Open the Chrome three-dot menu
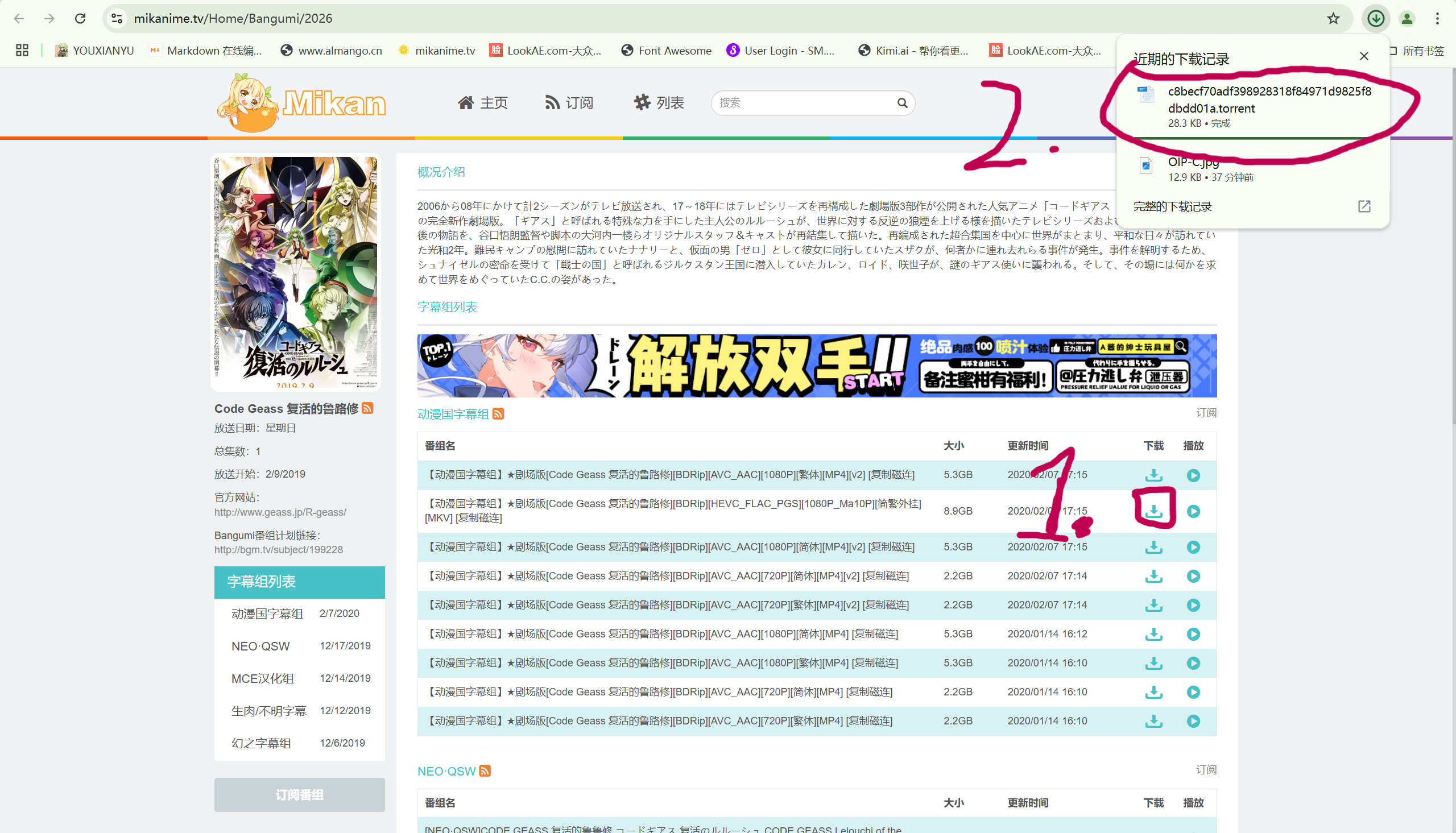Screen dimensions: 1456x833 coord(1437,18)
